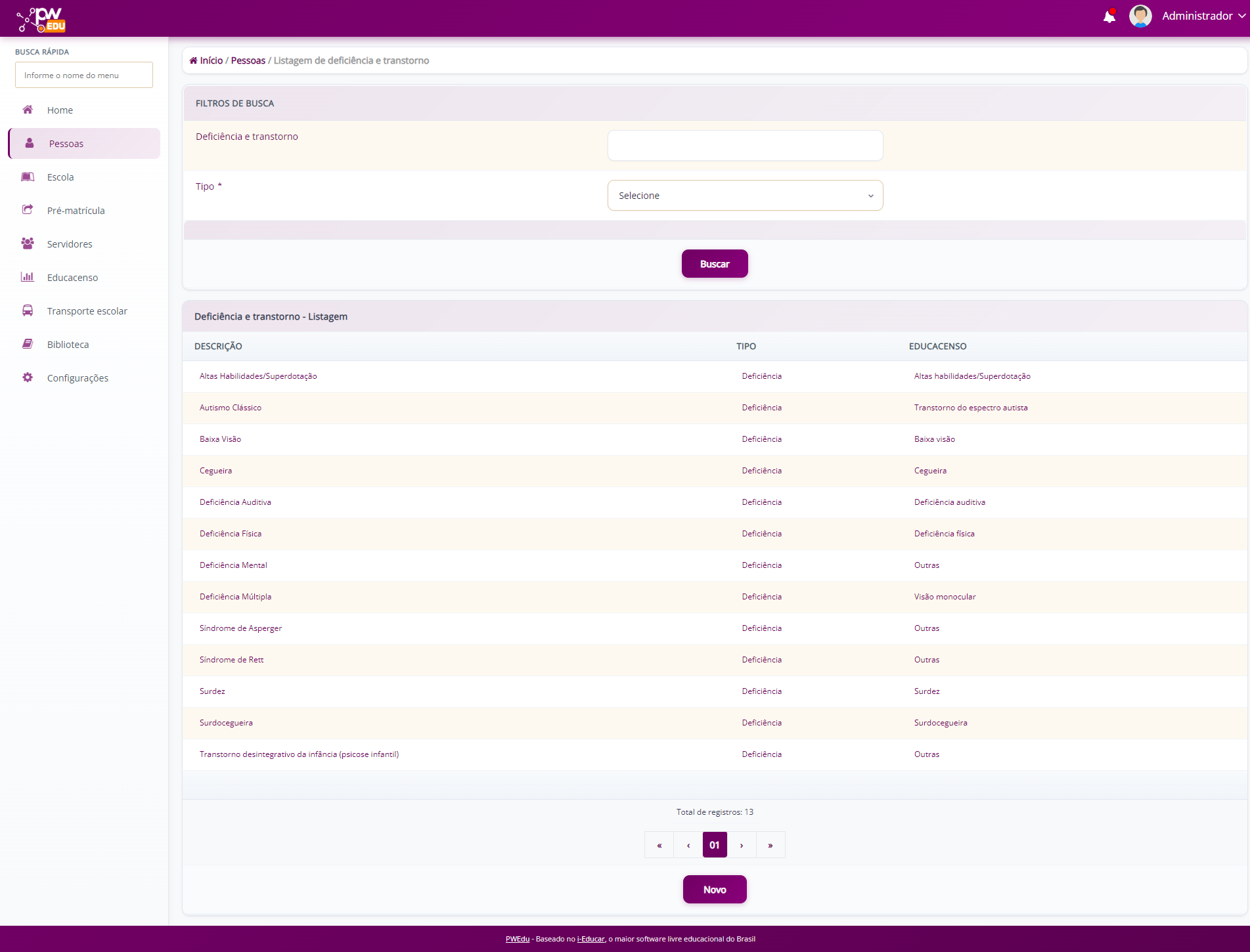1250x952 pixels.
Task: Jump to the last page of results
Action: point(770,845)
